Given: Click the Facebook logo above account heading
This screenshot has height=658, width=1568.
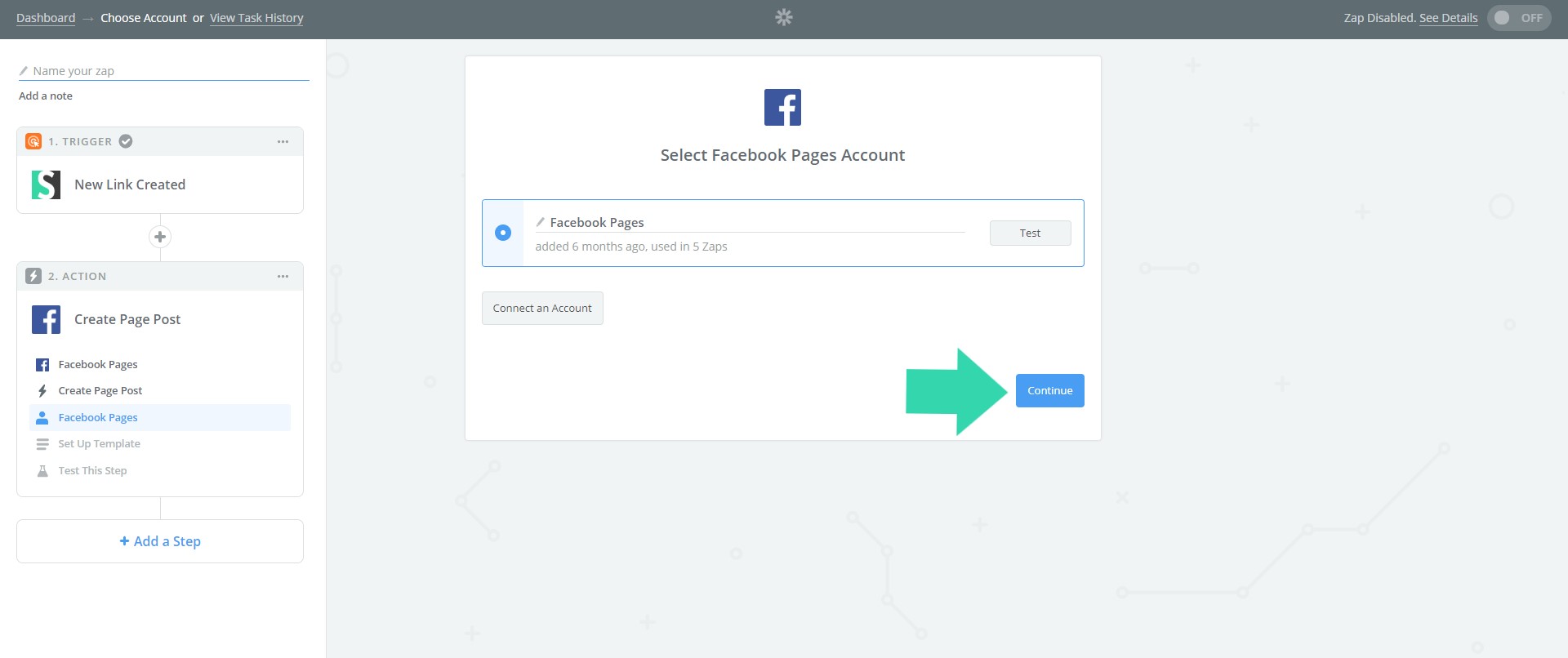Looking at the screenshot, I should click(782, 107).
